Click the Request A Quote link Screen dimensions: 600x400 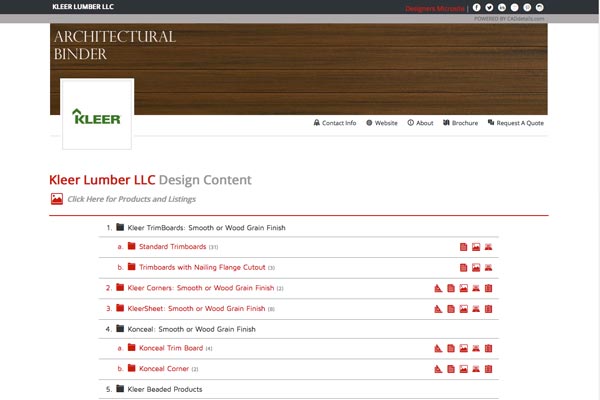coord(516,123)
